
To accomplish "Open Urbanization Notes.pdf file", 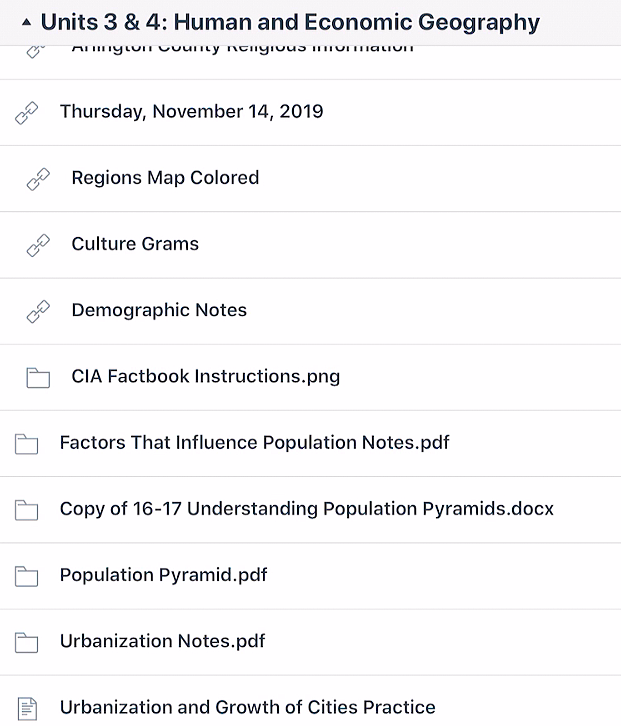I will pos(163,641).
